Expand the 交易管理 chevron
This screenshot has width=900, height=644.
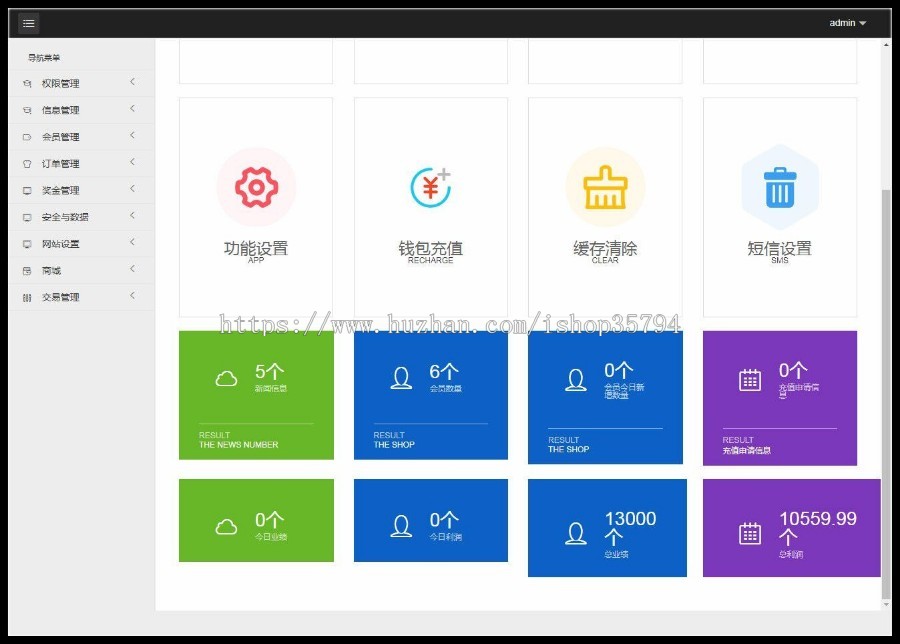click(133, 295)
